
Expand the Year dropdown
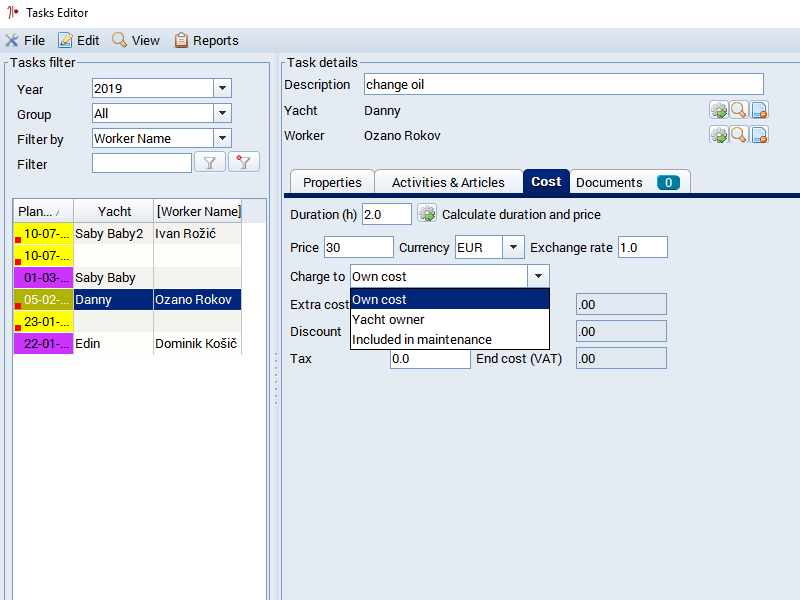pos(222,88)
